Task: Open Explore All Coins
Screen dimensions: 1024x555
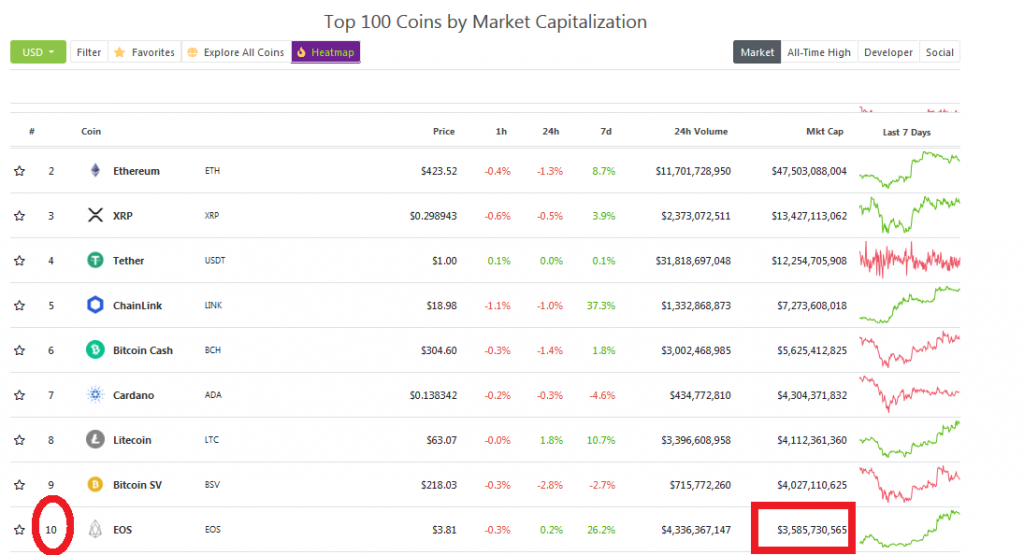Action: pyautogui.click(x=236, y=52)
